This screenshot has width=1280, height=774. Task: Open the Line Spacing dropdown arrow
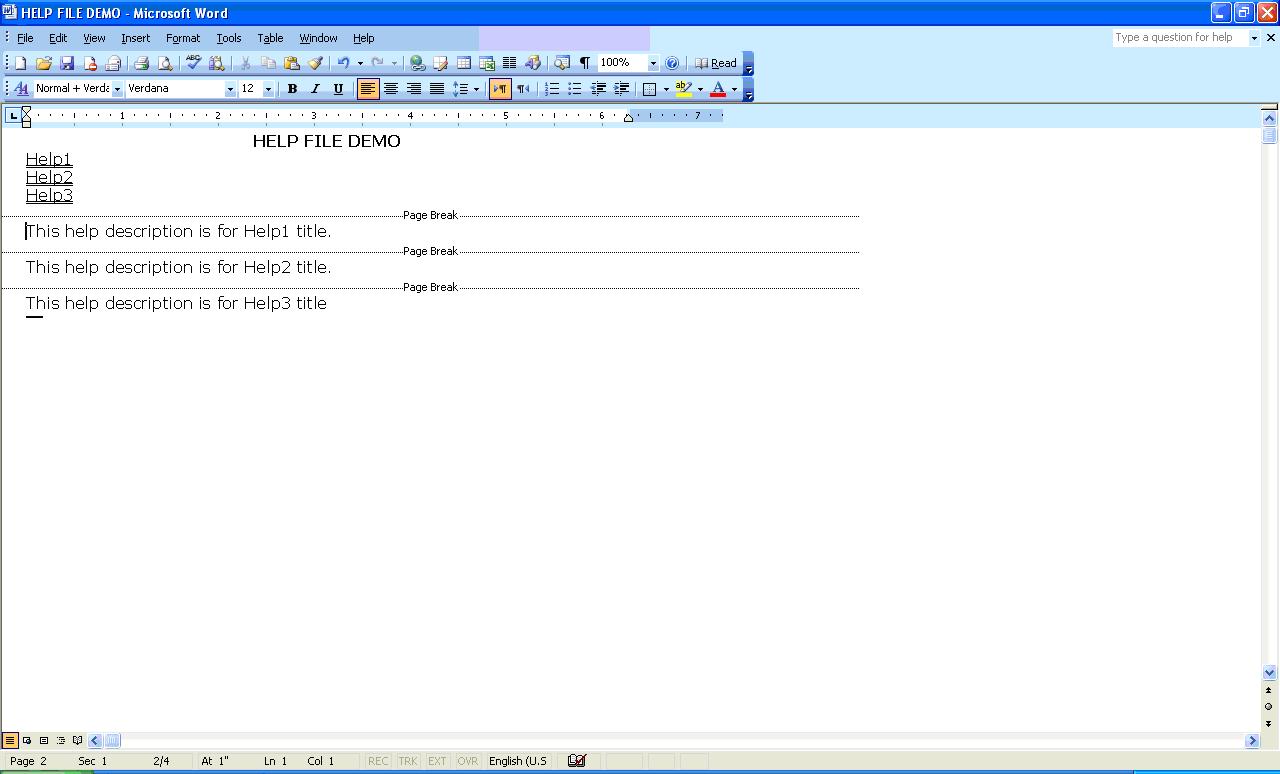(476, 89)
